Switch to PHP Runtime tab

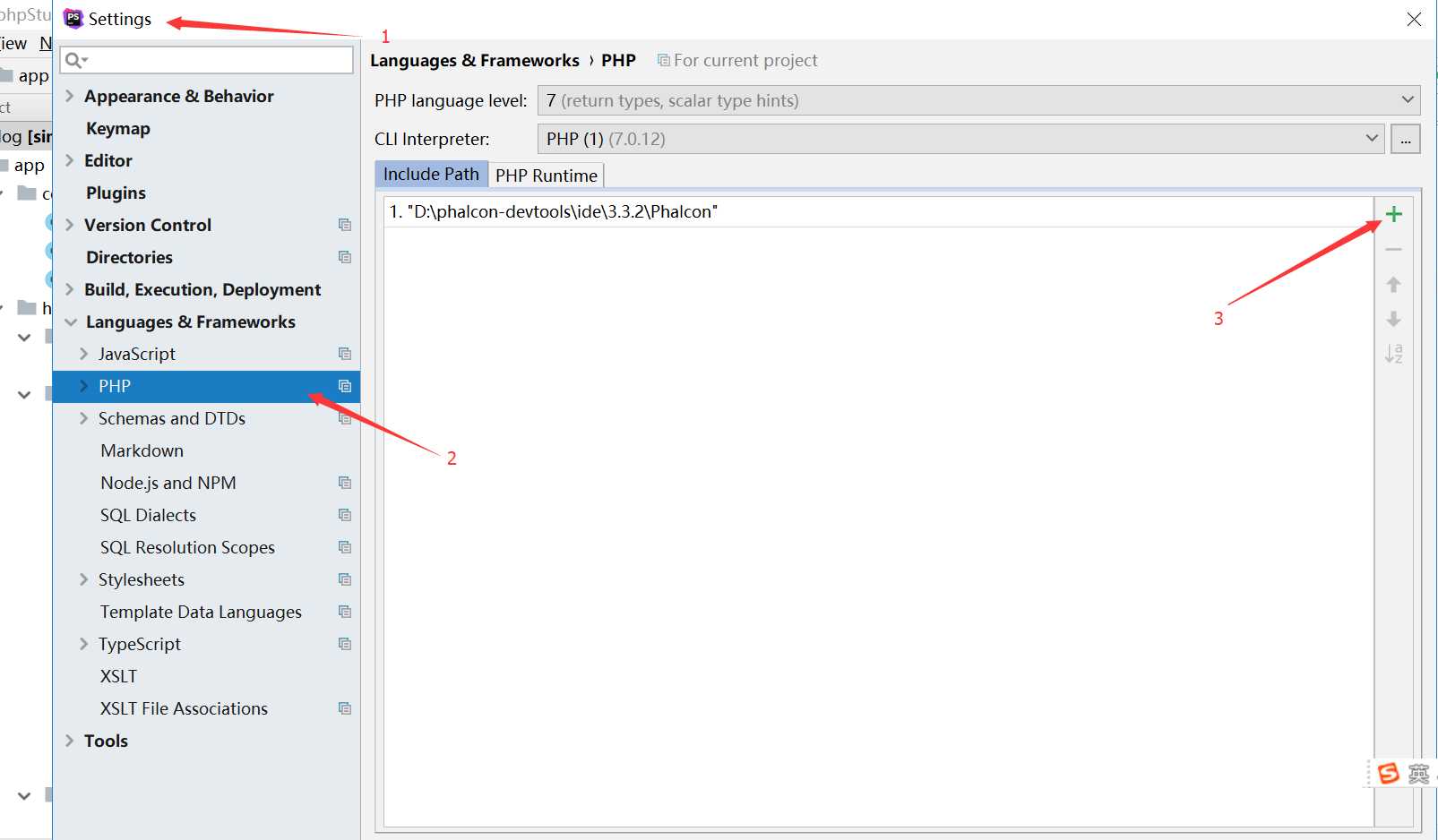[x=547, y=176]
